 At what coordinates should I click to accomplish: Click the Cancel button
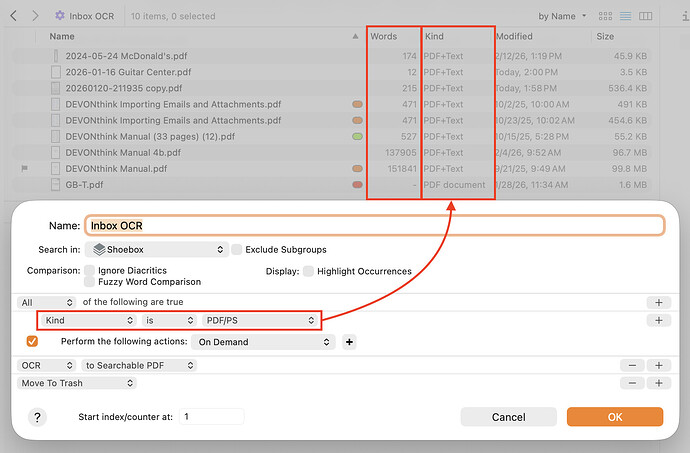click(508, 417)
